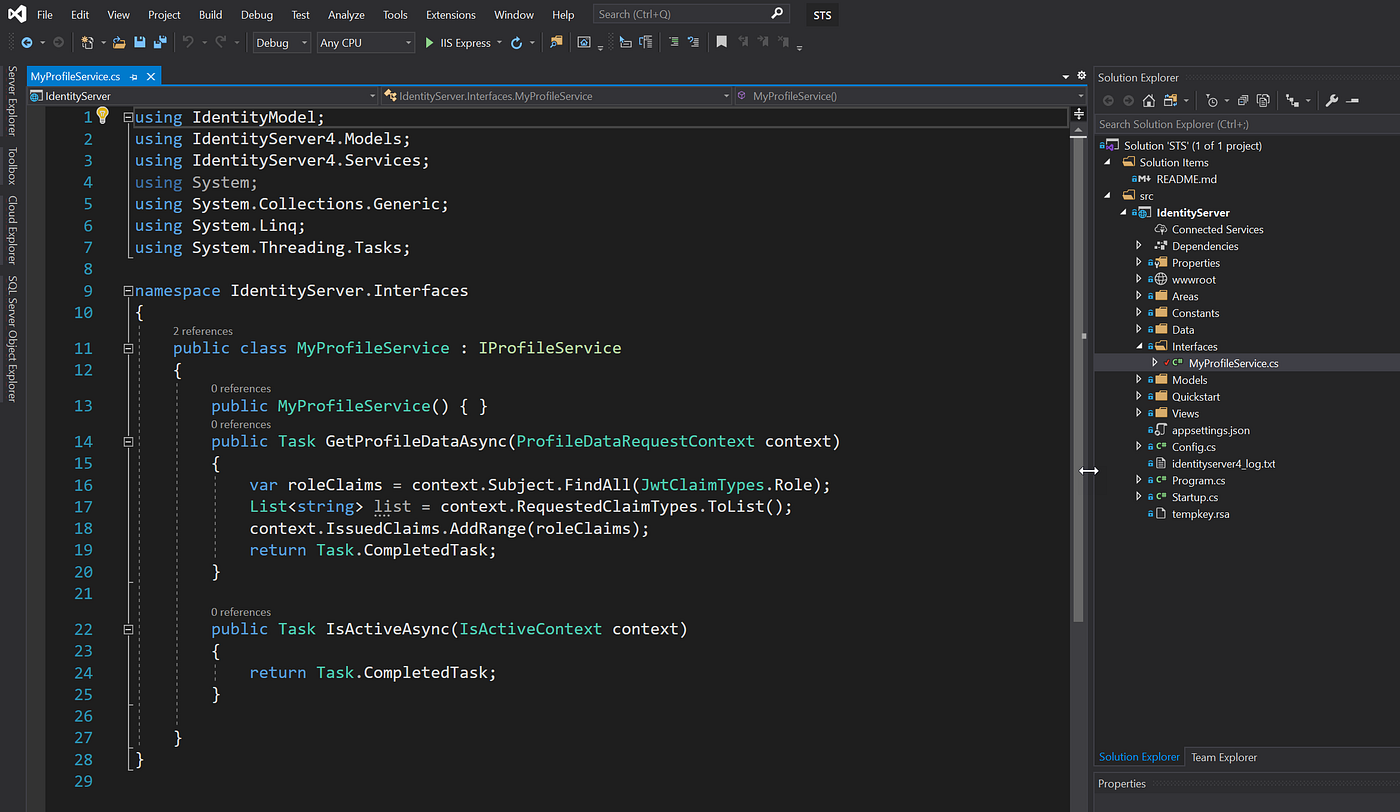Click the Properties wrench icon in Solution Explorer
The width and height of the screenshot is (1400, 812).
click(x=1333, y=100)
